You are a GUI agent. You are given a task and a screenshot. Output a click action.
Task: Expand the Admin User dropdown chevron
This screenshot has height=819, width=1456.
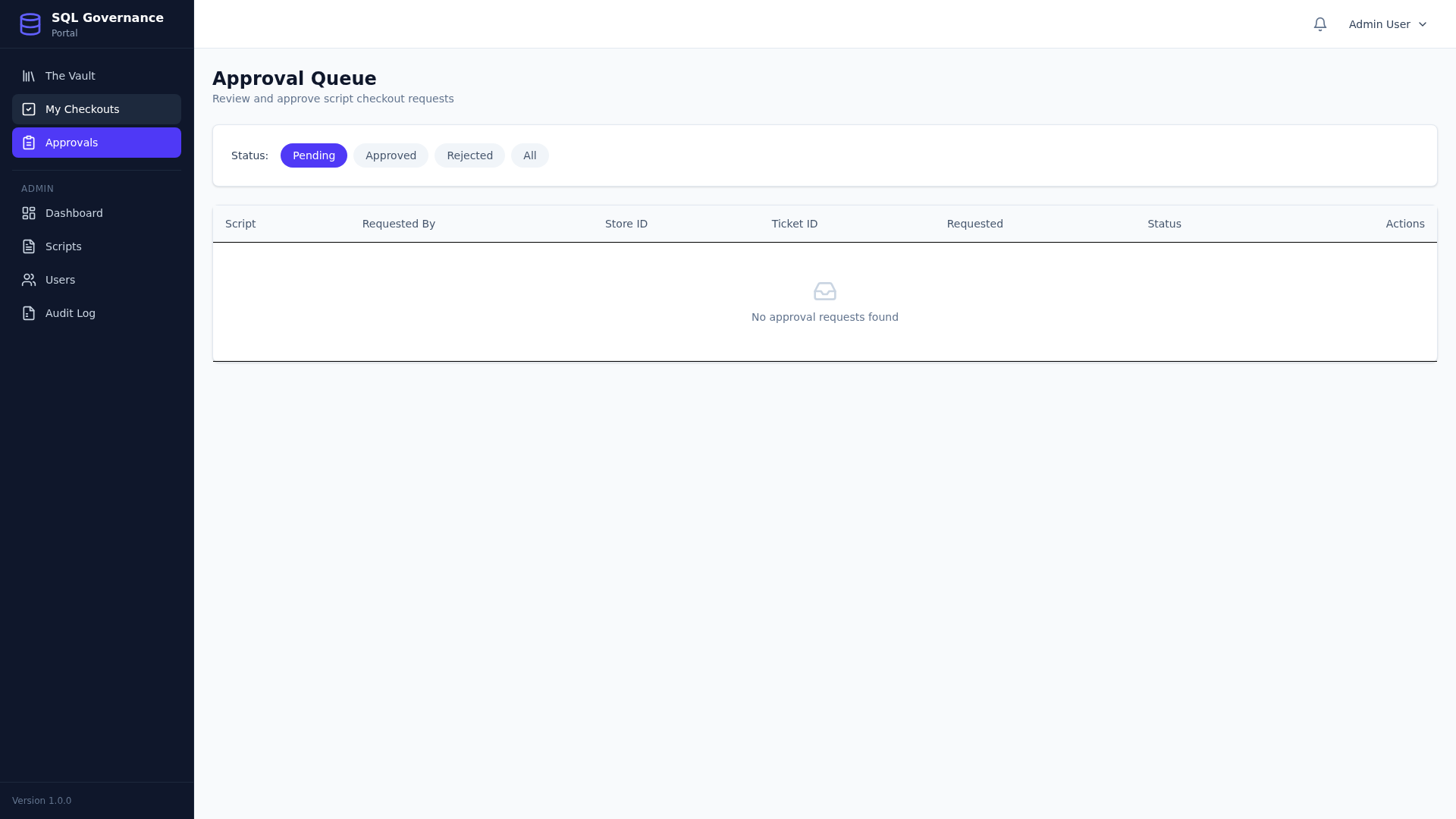[1423, 24]
